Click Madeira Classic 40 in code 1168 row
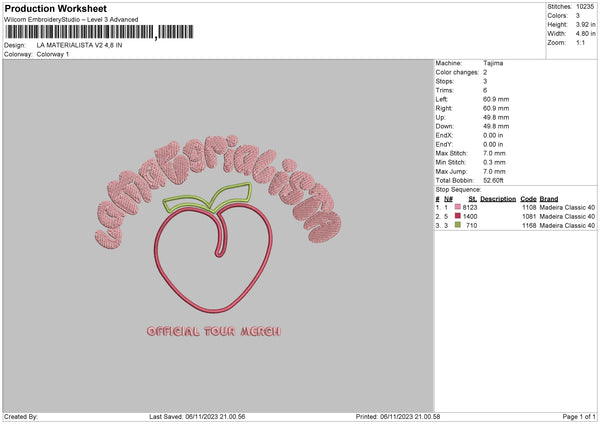Screen dimensions: 600x424 point(567,225)
